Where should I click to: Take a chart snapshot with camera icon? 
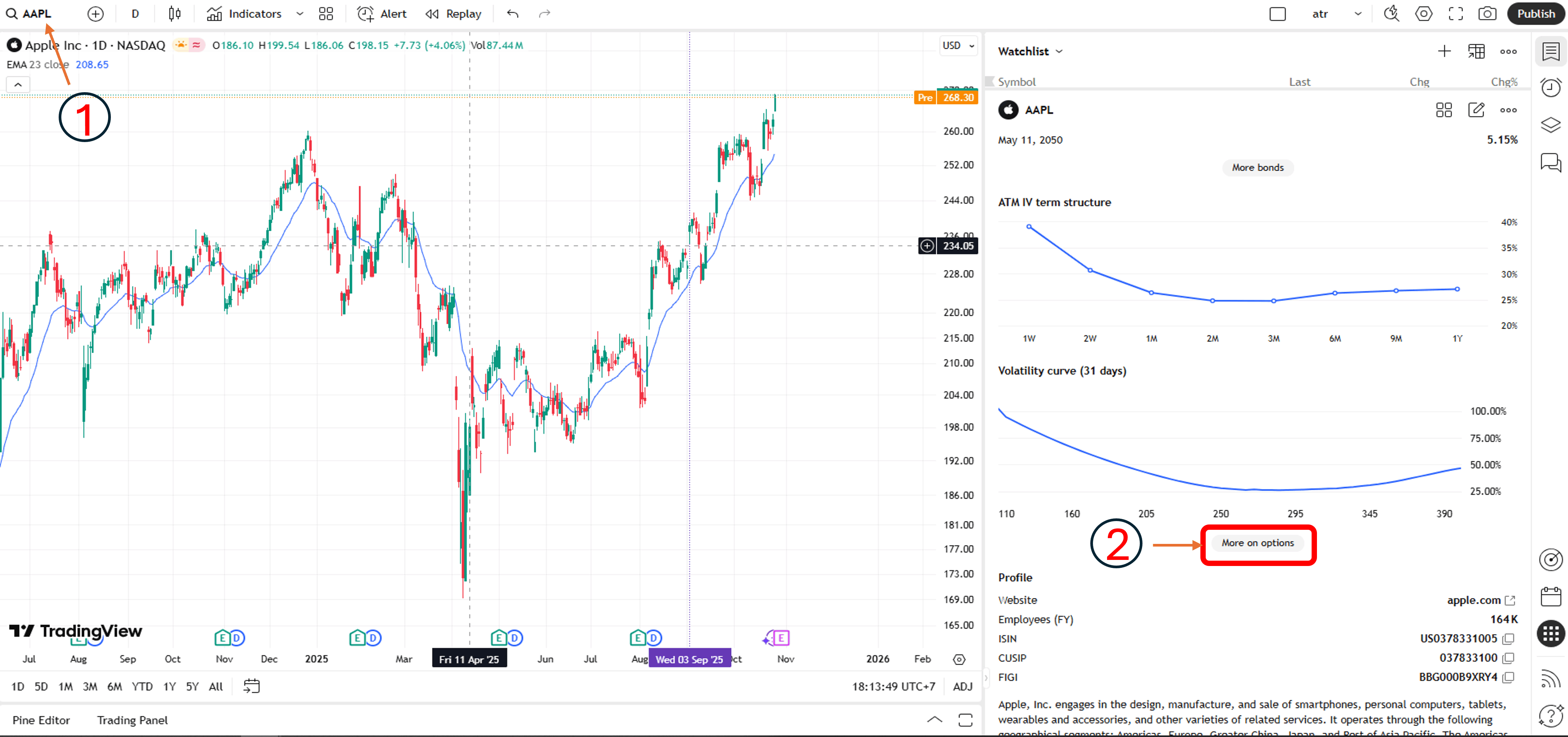click(x=1487, y=13)
